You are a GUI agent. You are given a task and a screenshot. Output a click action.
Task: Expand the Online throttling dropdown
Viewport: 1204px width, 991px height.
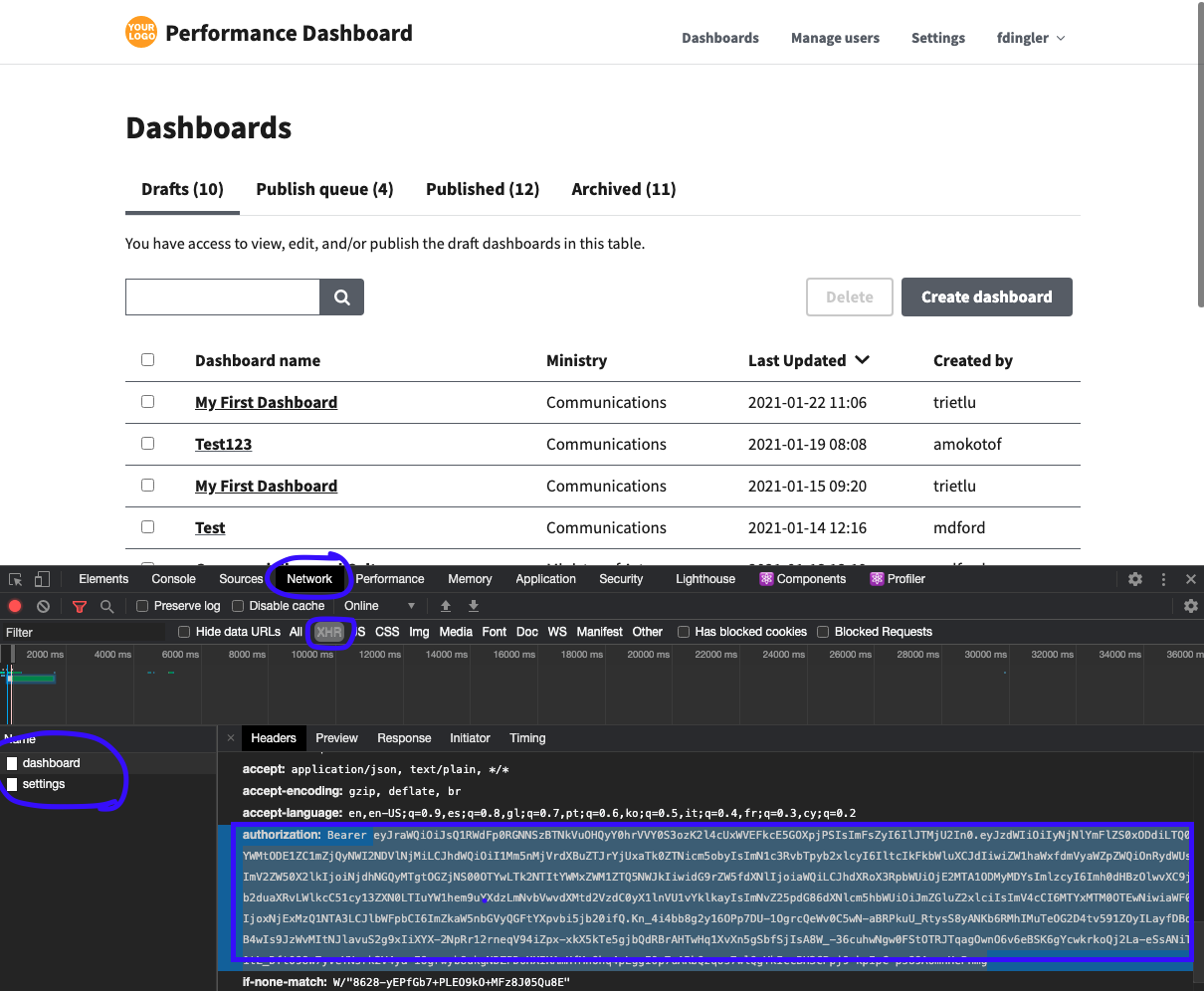(x=379, y=606)
